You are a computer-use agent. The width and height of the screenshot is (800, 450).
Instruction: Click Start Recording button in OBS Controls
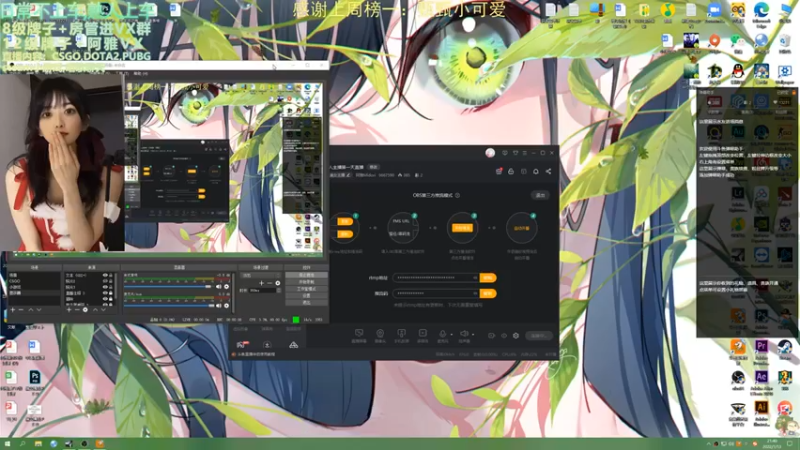tap(306, 282)
